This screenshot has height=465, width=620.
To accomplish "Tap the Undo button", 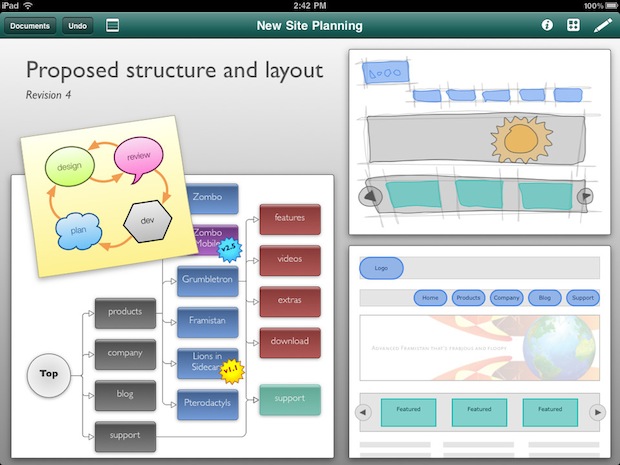I will [x=78, y=26].
